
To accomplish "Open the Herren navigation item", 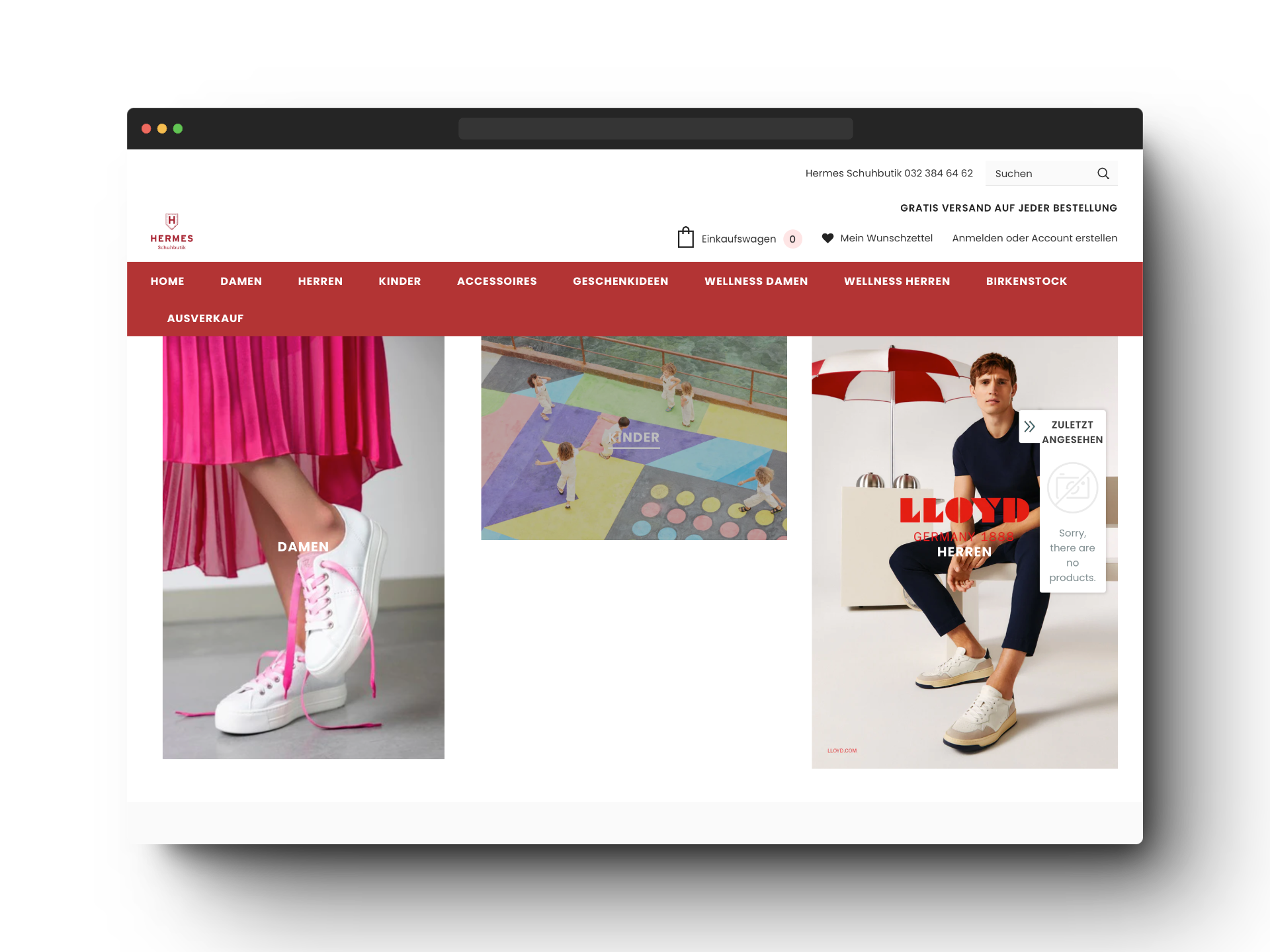I will pyautogui.click(x=320, y=282).
